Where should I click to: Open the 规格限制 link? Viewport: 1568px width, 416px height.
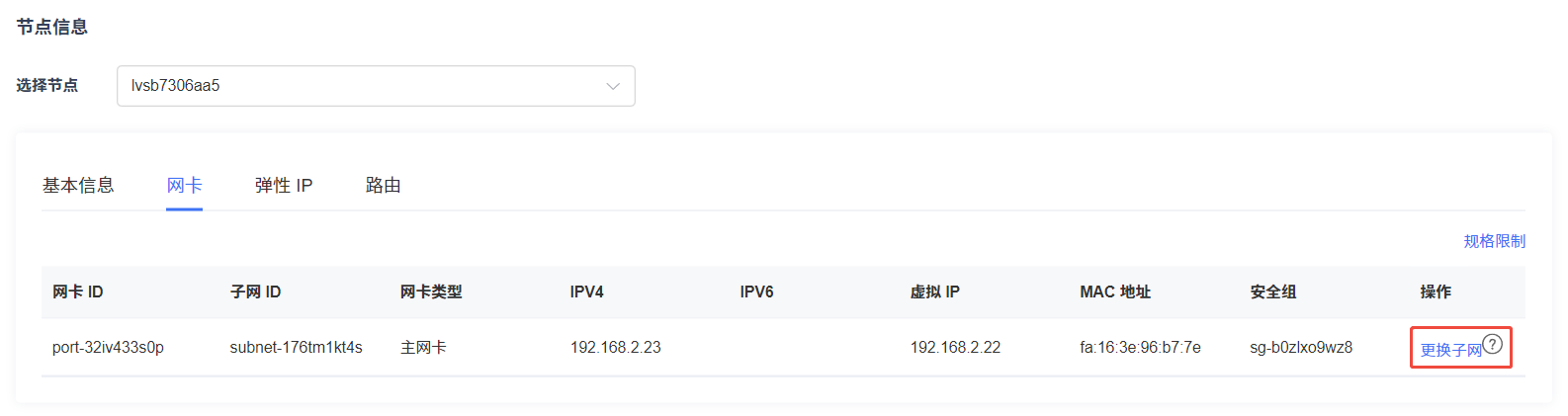tap(1494, 241)
